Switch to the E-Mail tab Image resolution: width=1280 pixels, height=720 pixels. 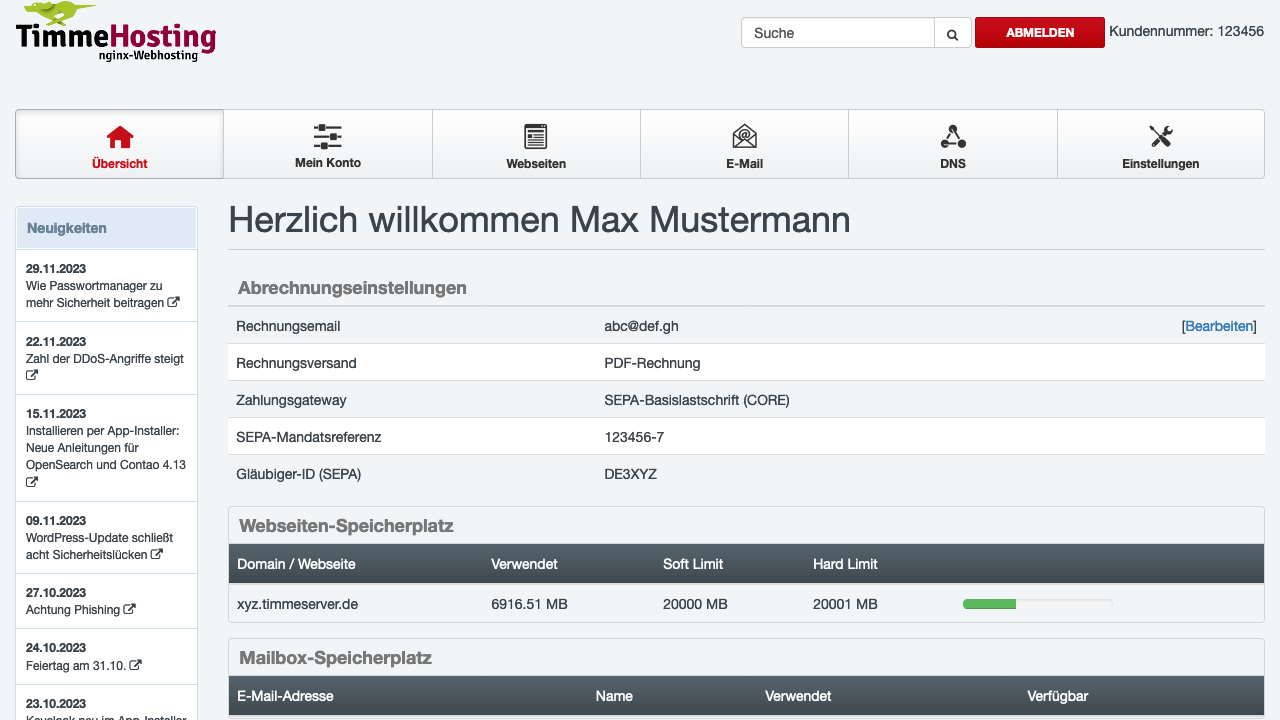pos(744,144)
